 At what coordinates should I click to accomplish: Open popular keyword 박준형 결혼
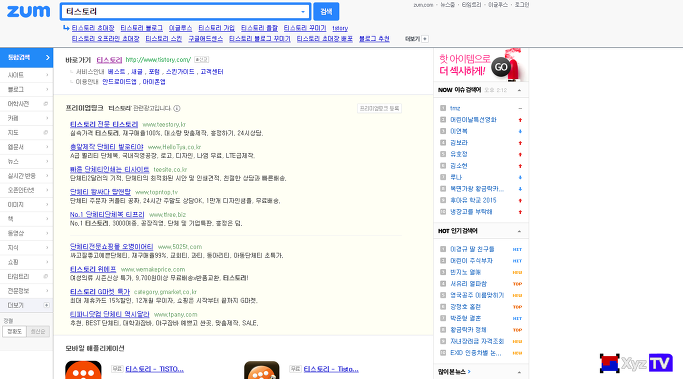(x=466, y=318)
